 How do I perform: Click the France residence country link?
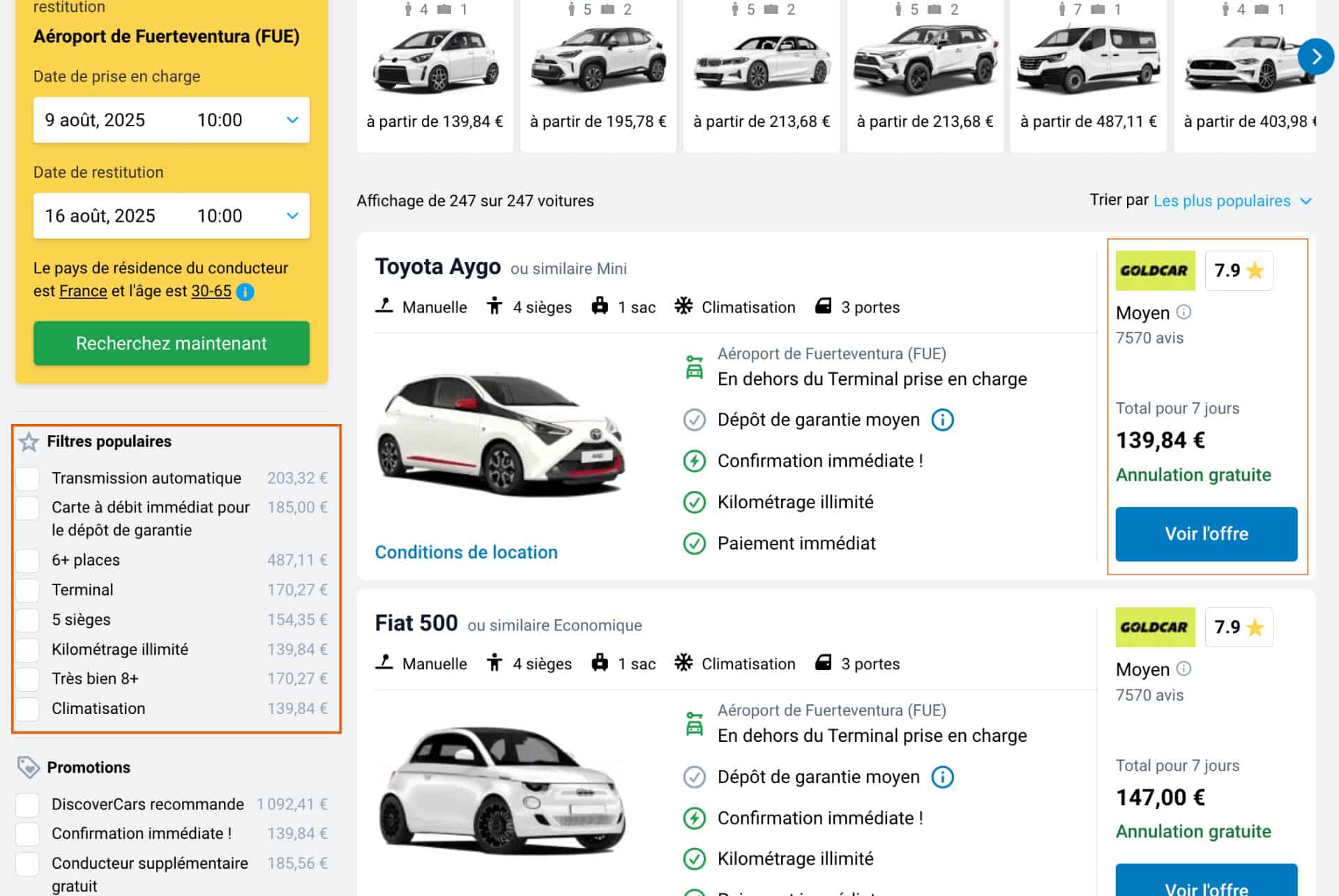point(83,291)
